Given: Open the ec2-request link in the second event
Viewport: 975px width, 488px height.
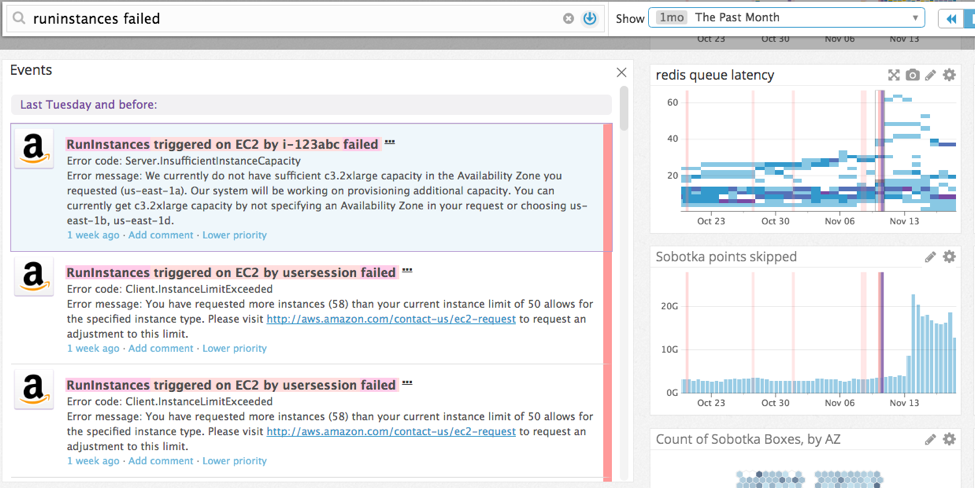Looking at the screenshot, I should click(x=391, y=319).
